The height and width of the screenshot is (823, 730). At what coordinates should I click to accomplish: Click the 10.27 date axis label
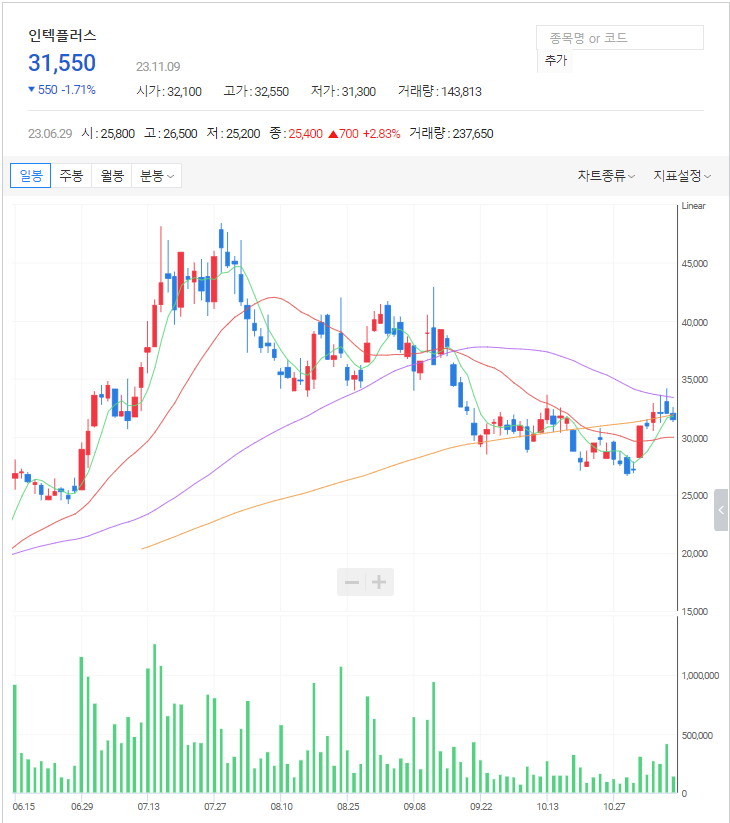(614, 806)
